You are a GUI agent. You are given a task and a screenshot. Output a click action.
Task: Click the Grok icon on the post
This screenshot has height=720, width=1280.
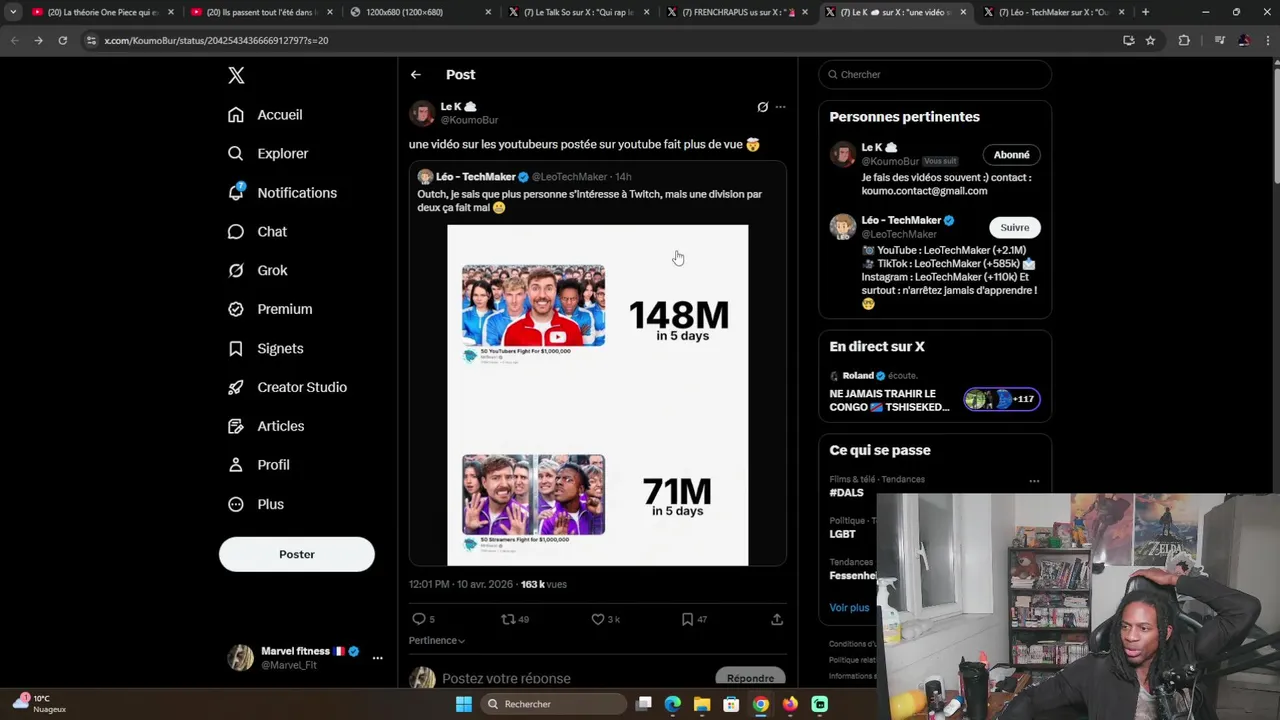762,107
